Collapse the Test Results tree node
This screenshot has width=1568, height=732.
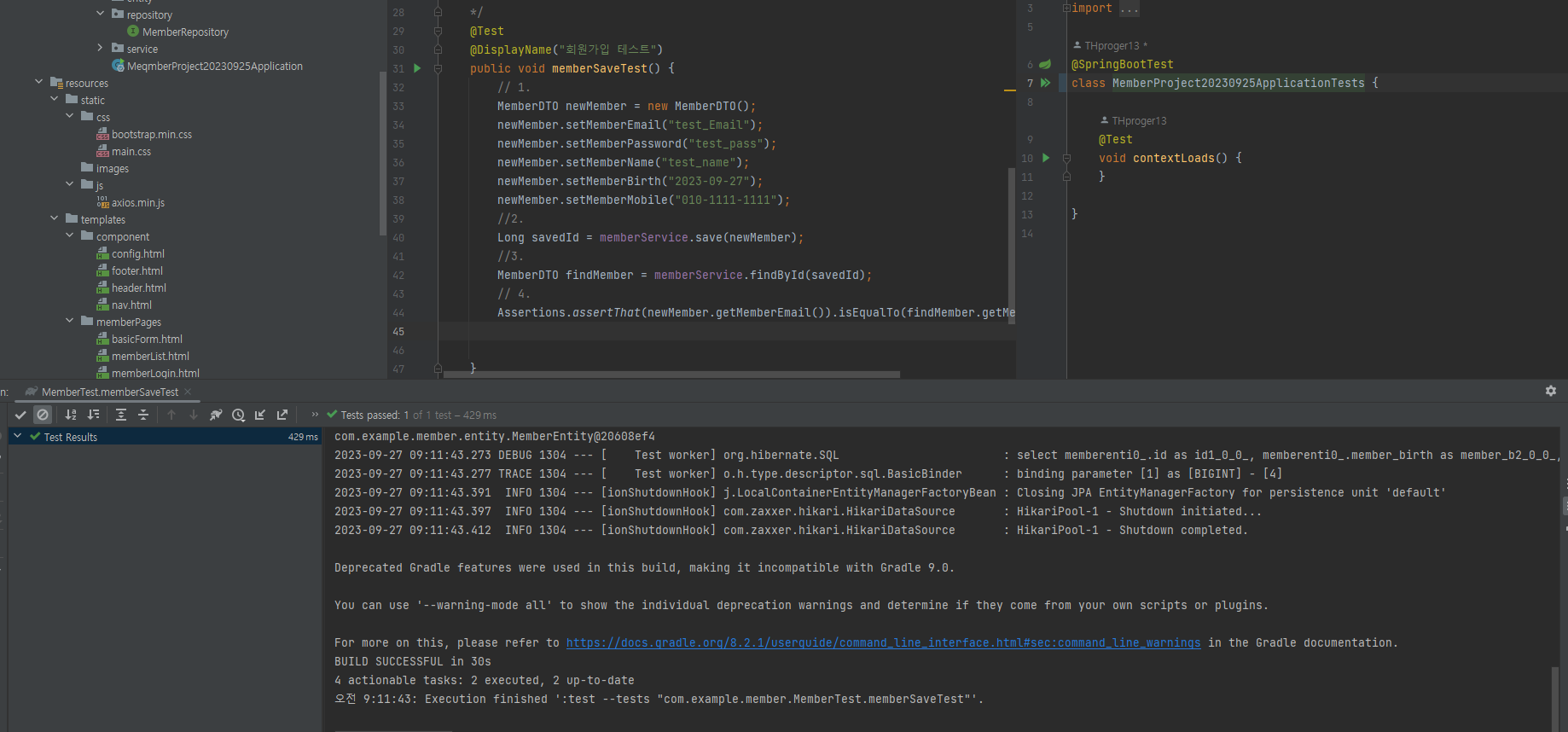pos(18,436)
